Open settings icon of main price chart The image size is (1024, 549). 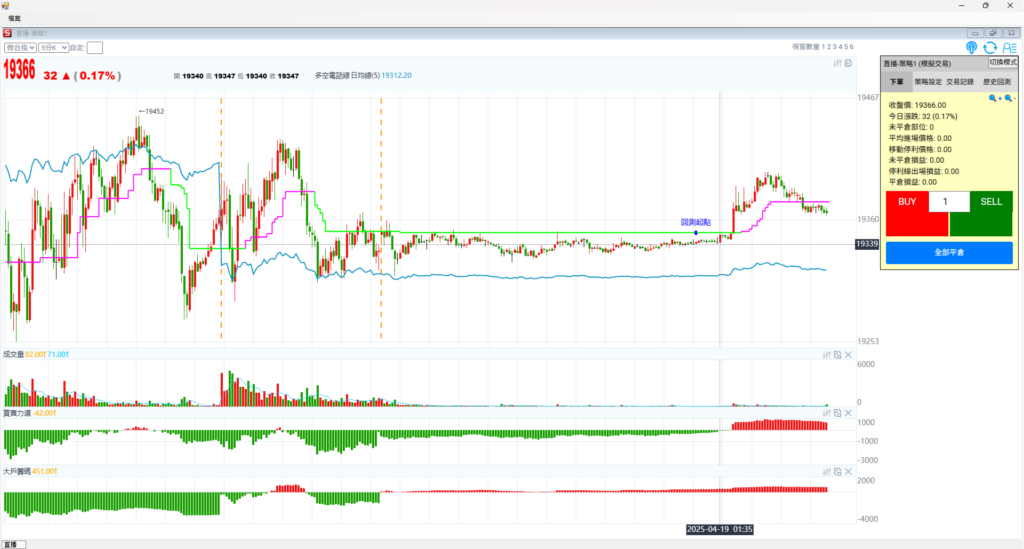(x=837, y=63)
